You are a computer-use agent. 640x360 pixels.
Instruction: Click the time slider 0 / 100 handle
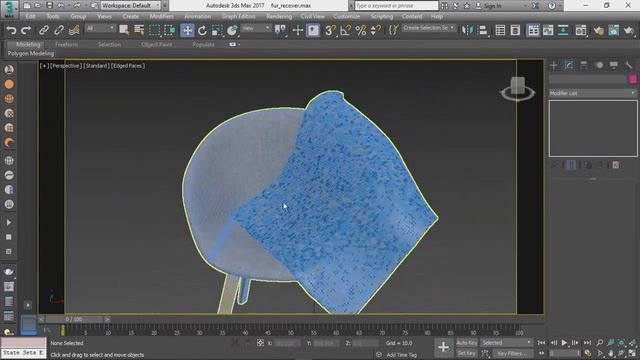[x=73, y=319]
